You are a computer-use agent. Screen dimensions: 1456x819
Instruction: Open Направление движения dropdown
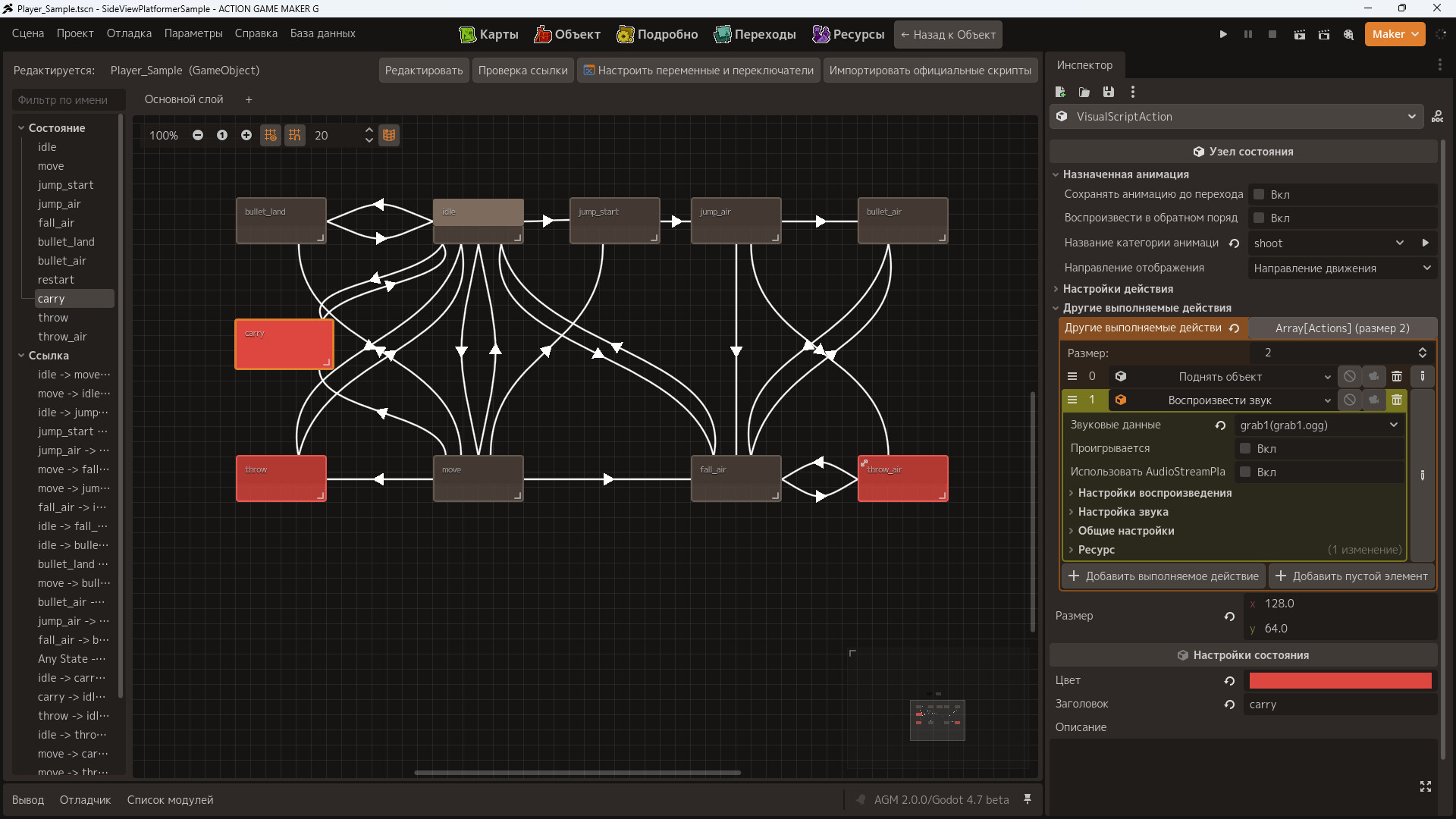click(1341, 268)
